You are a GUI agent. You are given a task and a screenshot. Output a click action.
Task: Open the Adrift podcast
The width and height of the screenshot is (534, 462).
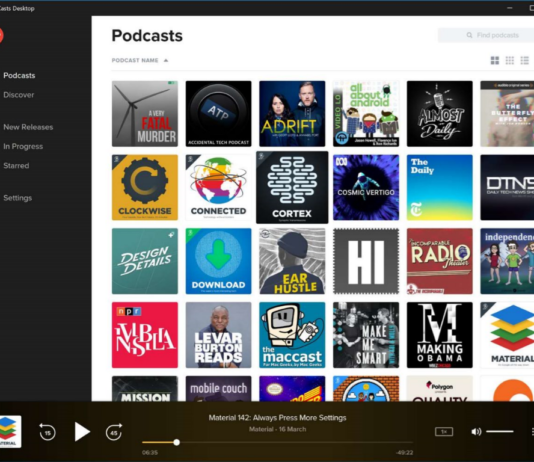click(292, 114)
